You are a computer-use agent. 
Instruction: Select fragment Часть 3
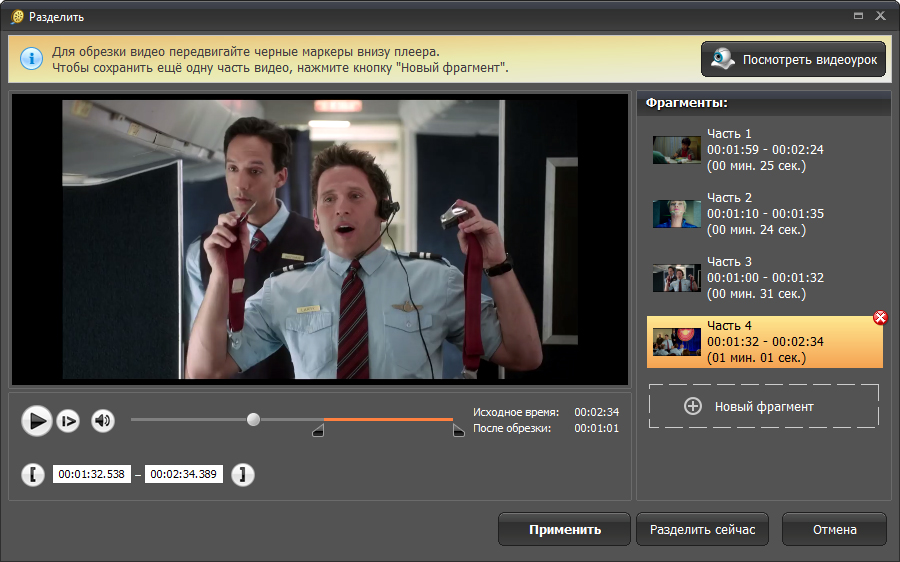click(765, 278)
